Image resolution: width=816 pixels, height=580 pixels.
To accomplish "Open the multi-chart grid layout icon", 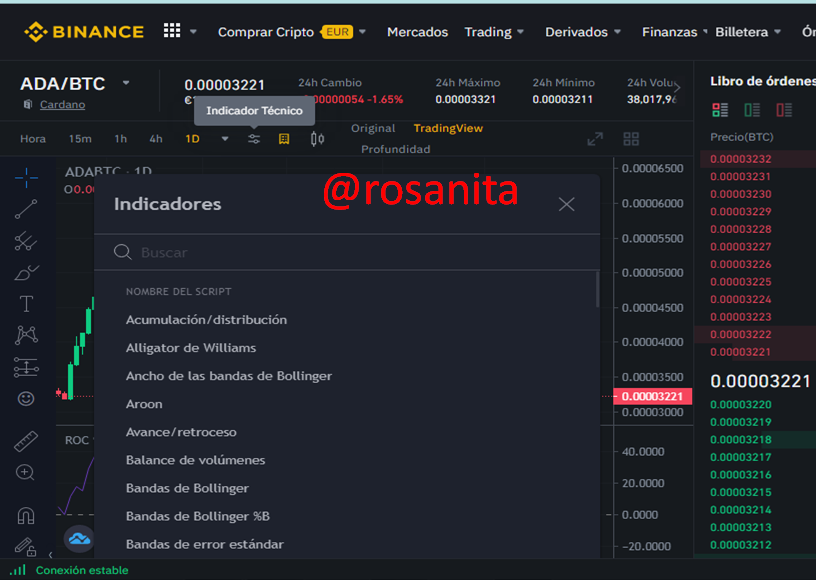I will point(631,139).
